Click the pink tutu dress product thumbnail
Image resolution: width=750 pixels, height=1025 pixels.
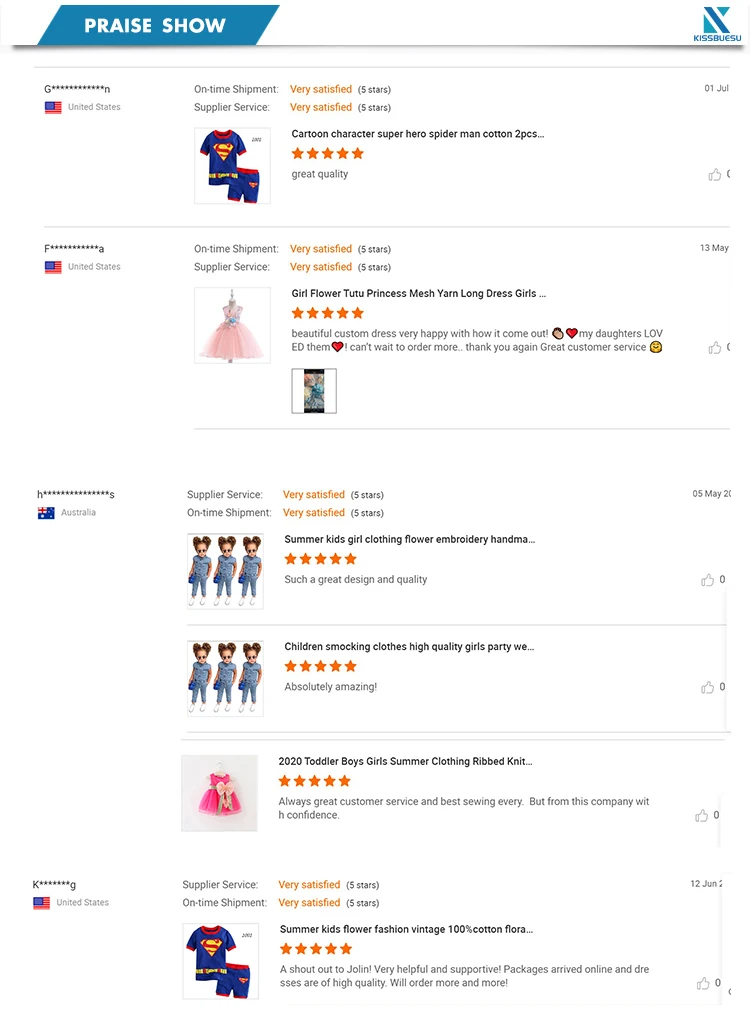point(232,325)
